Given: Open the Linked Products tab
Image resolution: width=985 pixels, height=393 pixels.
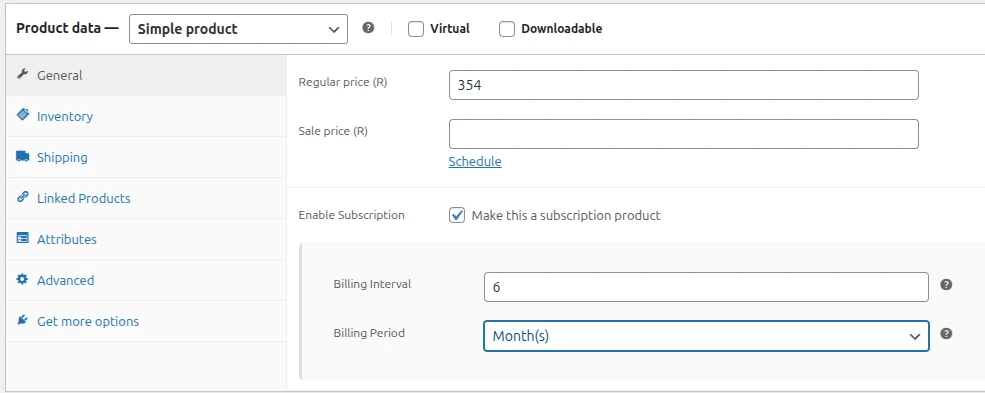Looking at the screenshot, I should coord(146,198).
